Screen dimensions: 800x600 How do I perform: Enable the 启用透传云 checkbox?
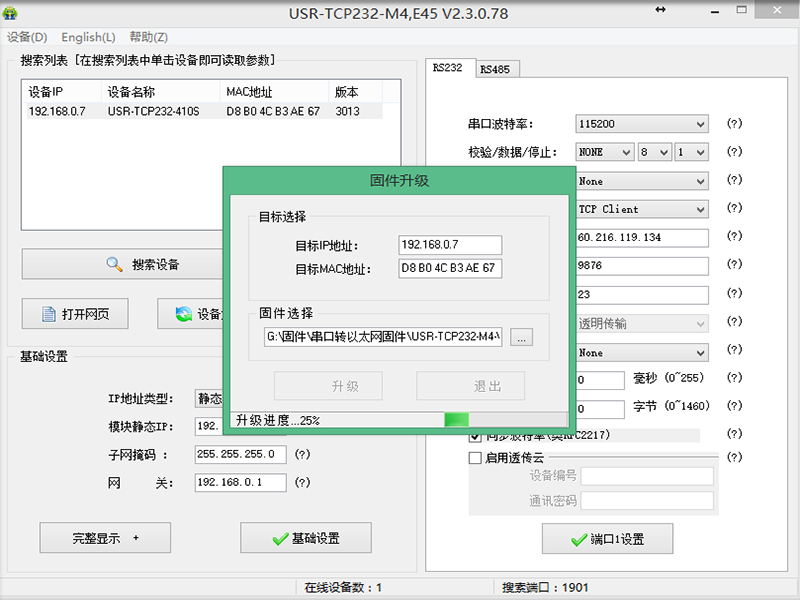[x=476, y=458]
